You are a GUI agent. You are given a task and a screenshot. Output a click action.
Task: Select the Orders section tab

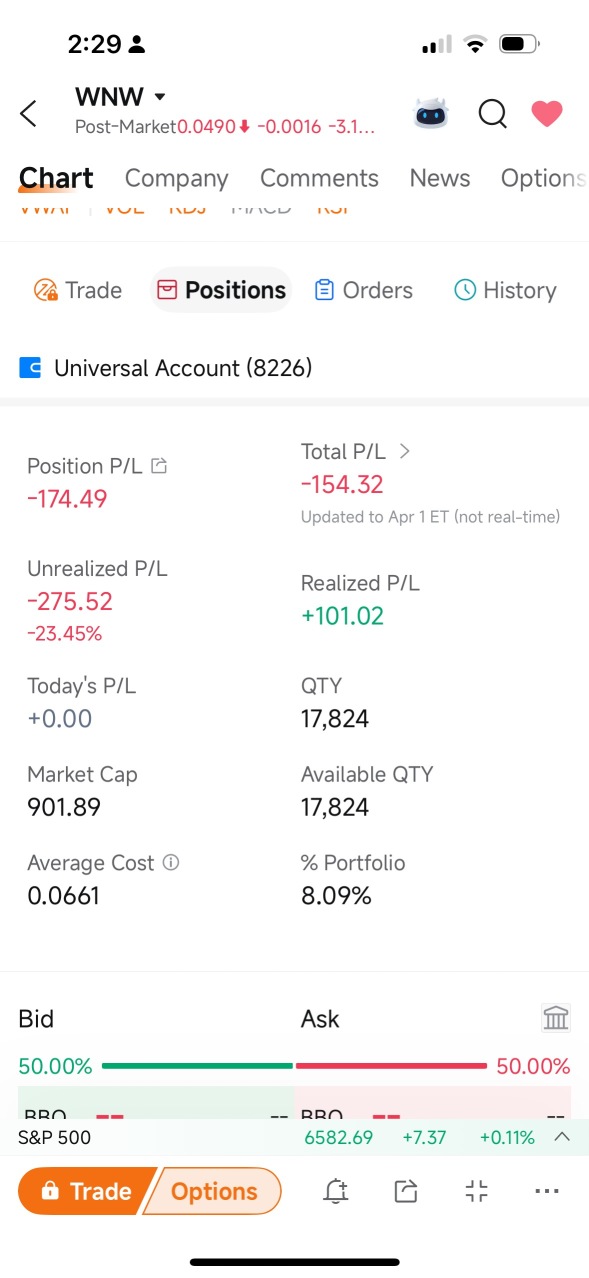click(x=363, y=290)
